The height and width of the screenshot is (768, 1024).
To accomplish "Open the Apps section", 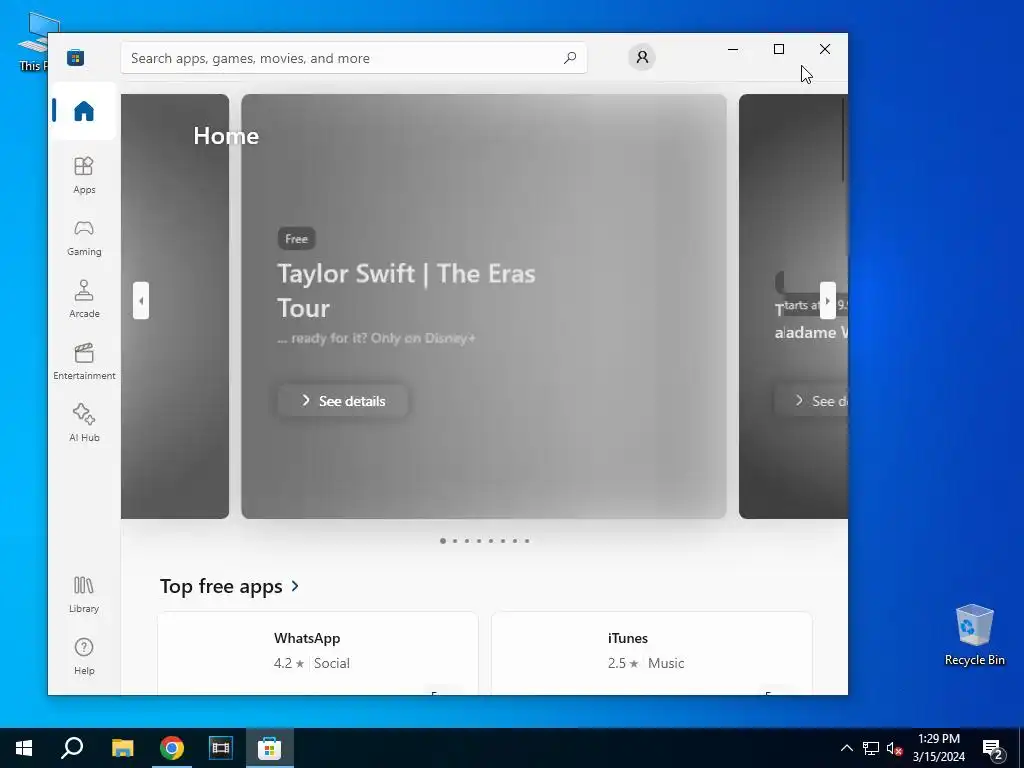I will [x=84, y=175].
